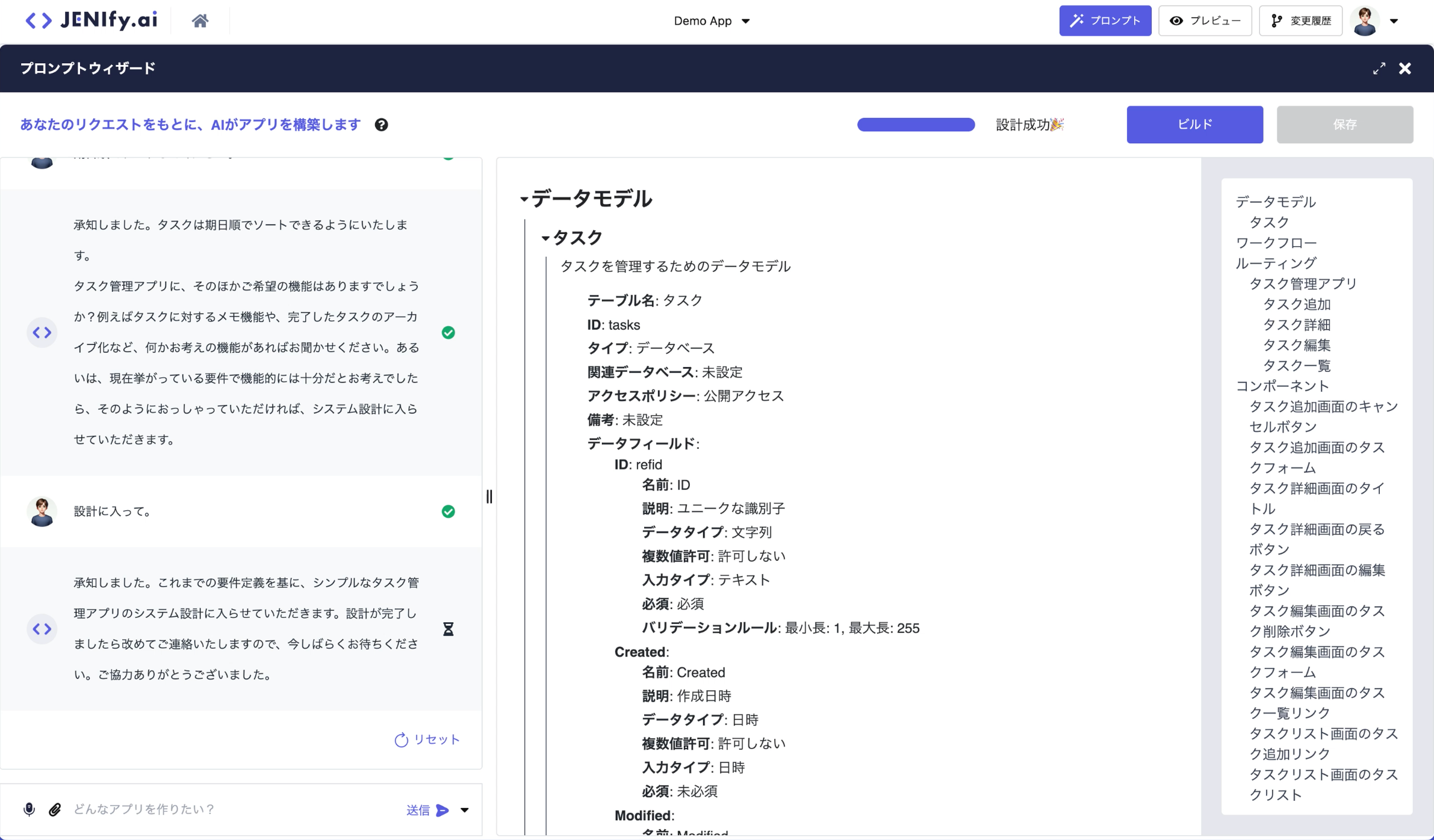
Task: Click the JENIfy.ai logo
Action: tap(92, 20)
